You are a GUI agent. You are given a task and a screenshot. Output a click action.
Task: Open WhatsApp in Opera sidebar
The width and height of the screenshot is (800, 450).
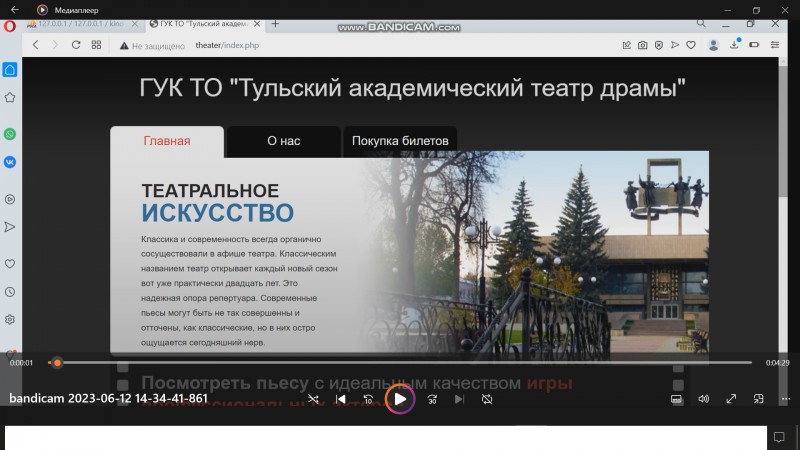click(10, 134)
